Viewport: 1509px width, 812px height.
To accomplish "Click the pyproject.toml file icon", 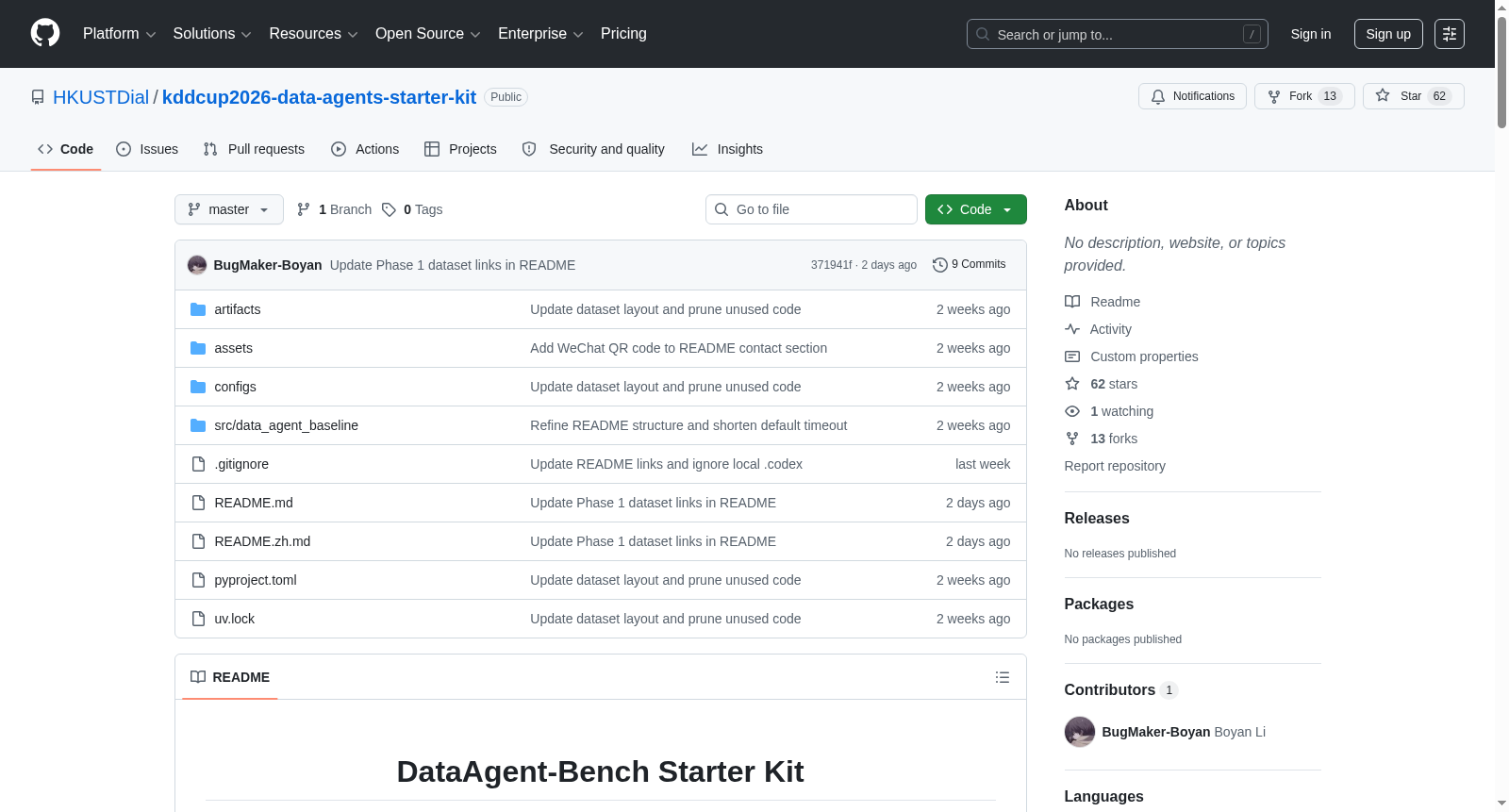I will [x=198, y=580].
